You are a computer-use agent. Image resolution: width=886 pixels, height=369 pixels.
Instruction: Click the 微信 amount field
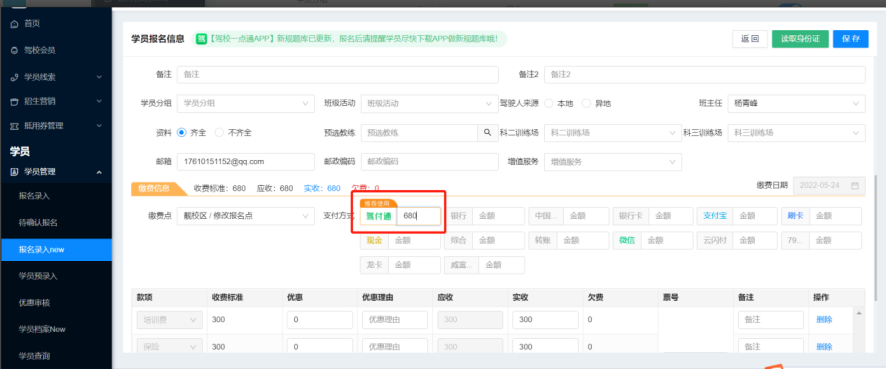(667, 240)
